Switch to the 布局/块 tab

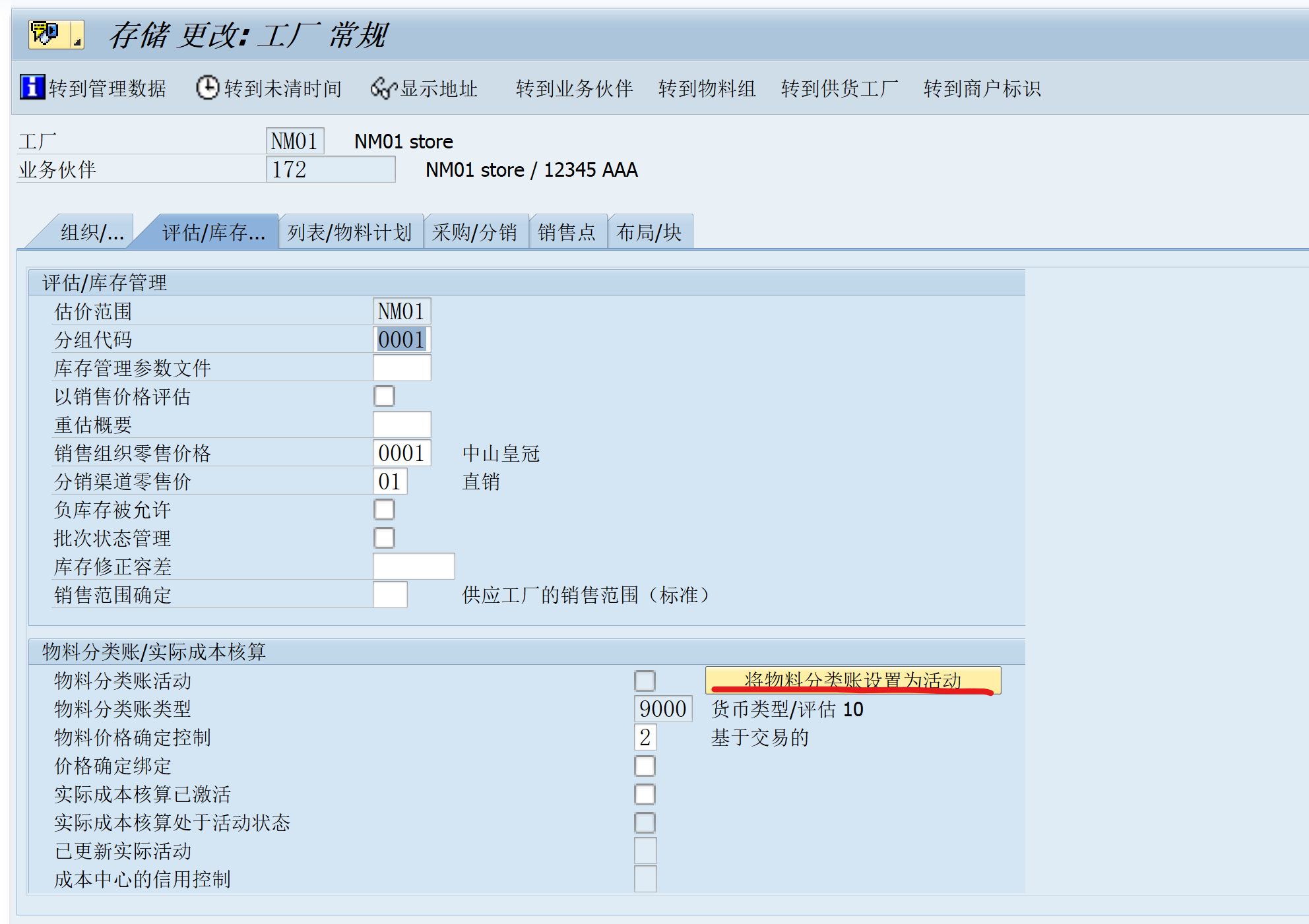pyautogui.click(x=649, y=232)
